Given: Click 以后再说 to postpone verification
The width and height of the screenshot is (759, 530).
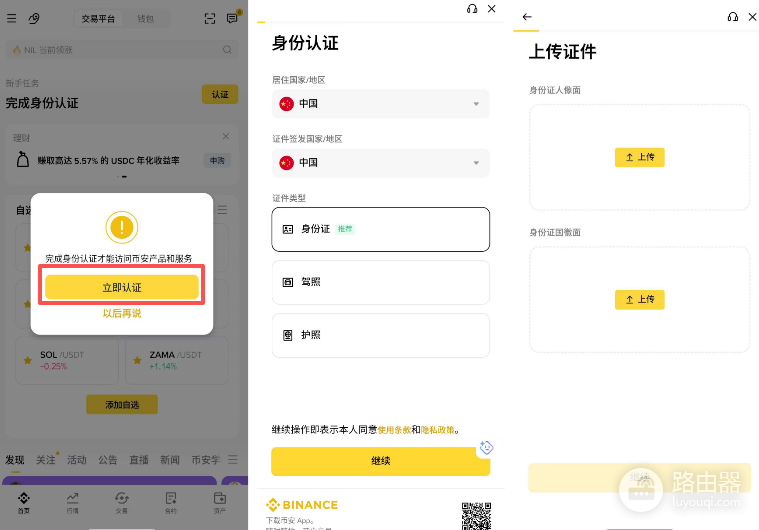Looking at the screenshot, I should pos(122,313).
